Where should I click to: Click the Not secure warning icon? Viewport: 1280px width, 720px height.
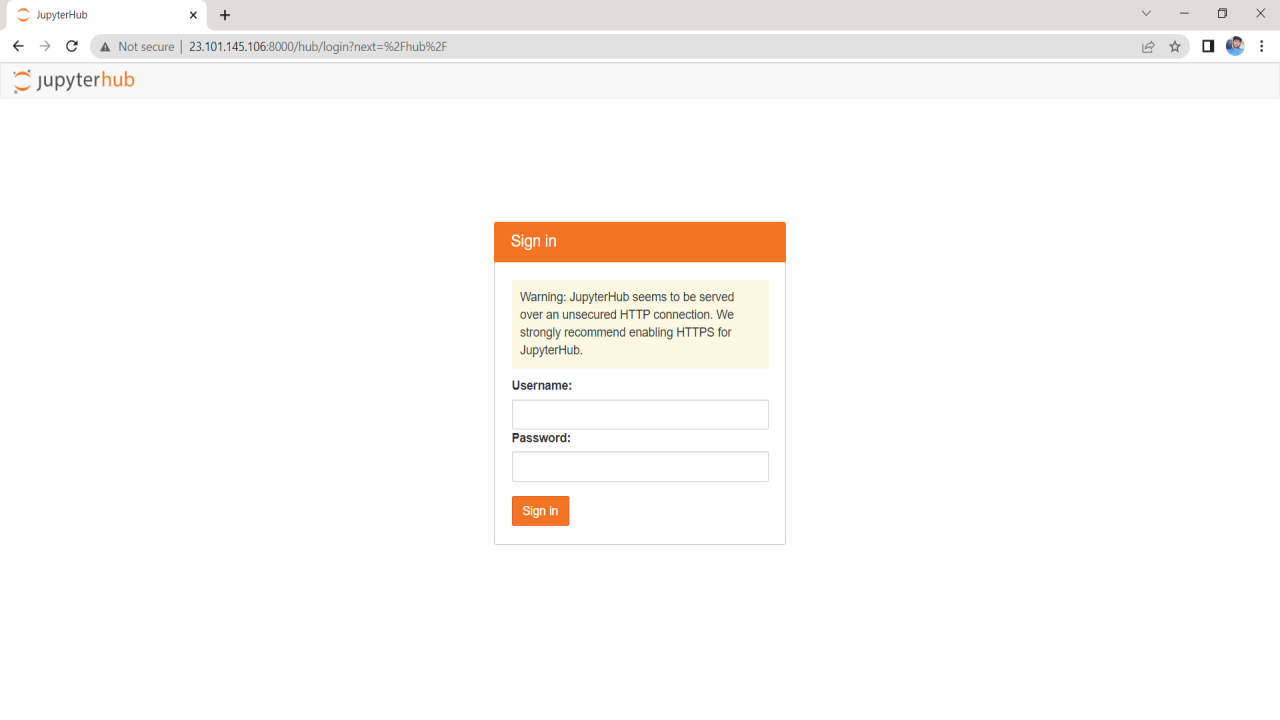coord(105,47)
